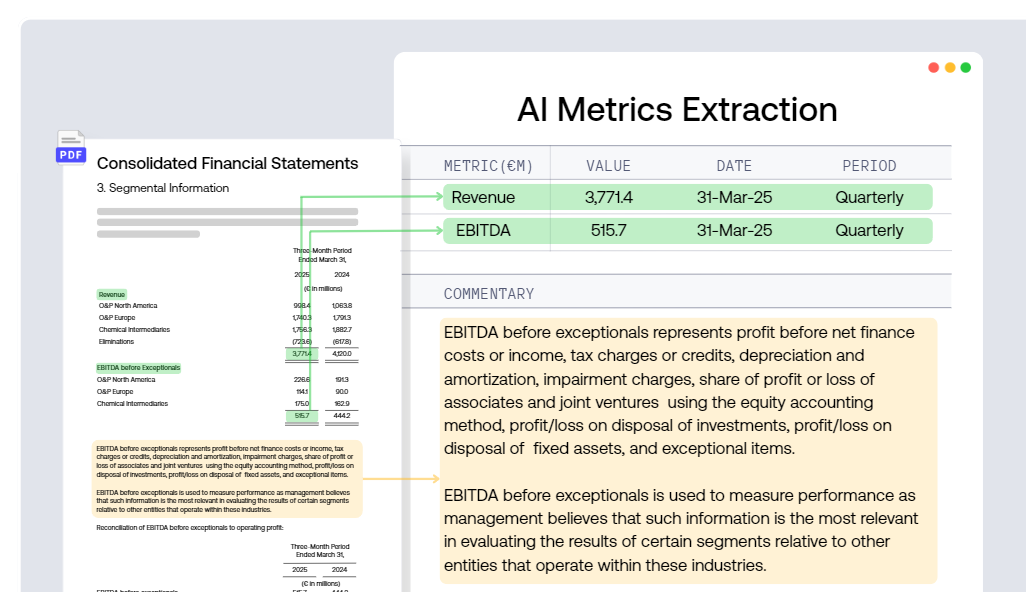Click the METRIC(€M) column header

coord(488,166)
